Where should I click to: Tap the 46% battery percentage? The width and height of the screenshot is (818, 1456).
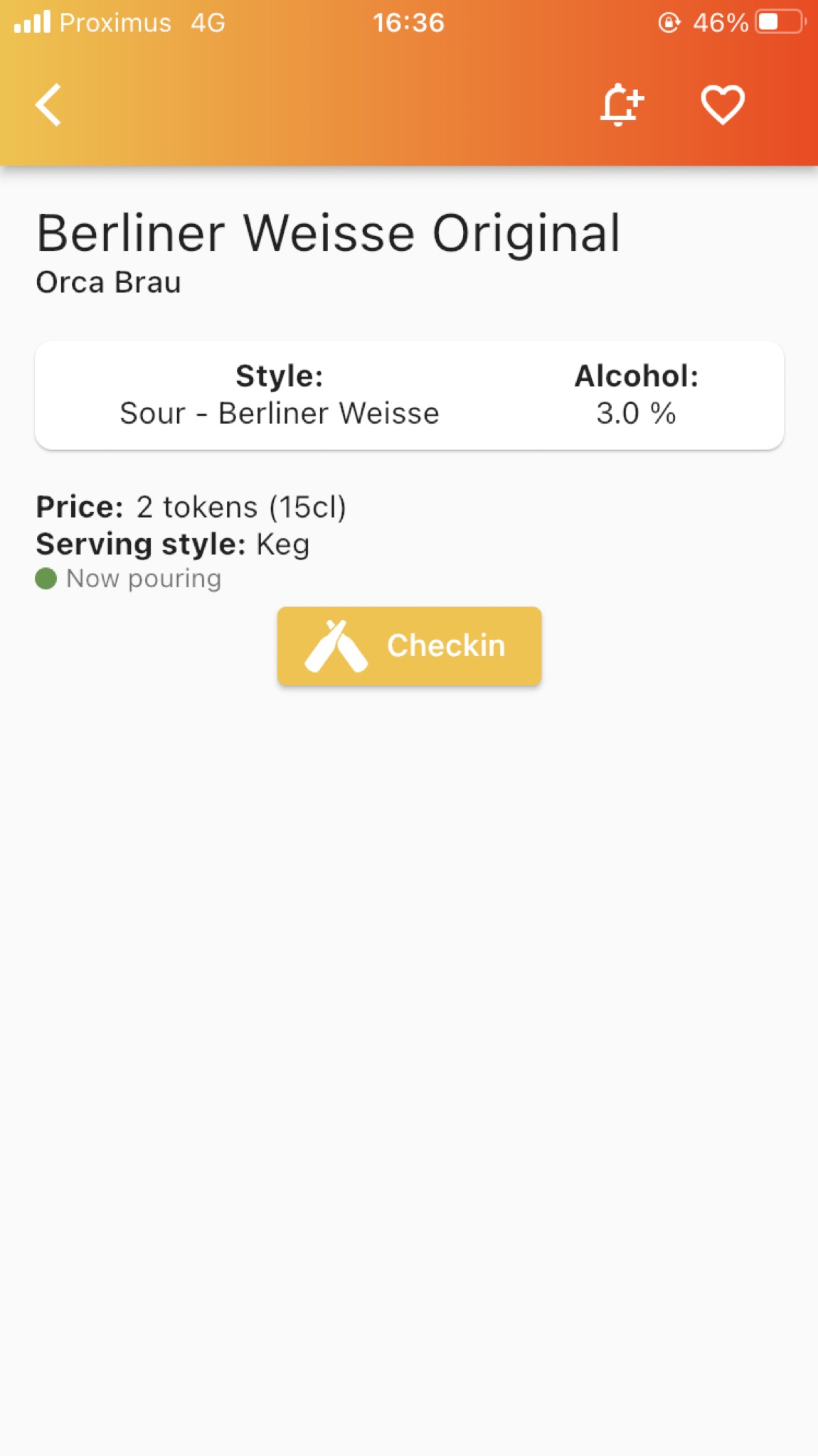pyautogui.click(x=720, y=23)
